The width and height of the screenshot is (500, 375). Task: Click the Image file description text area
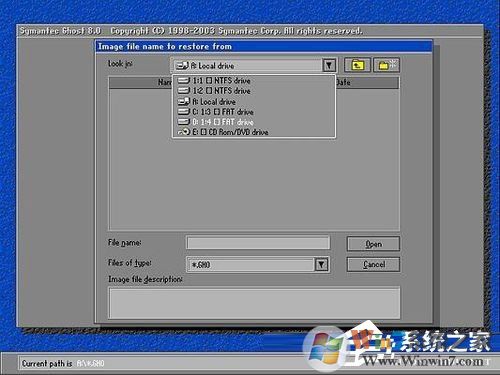click(254, 303)
